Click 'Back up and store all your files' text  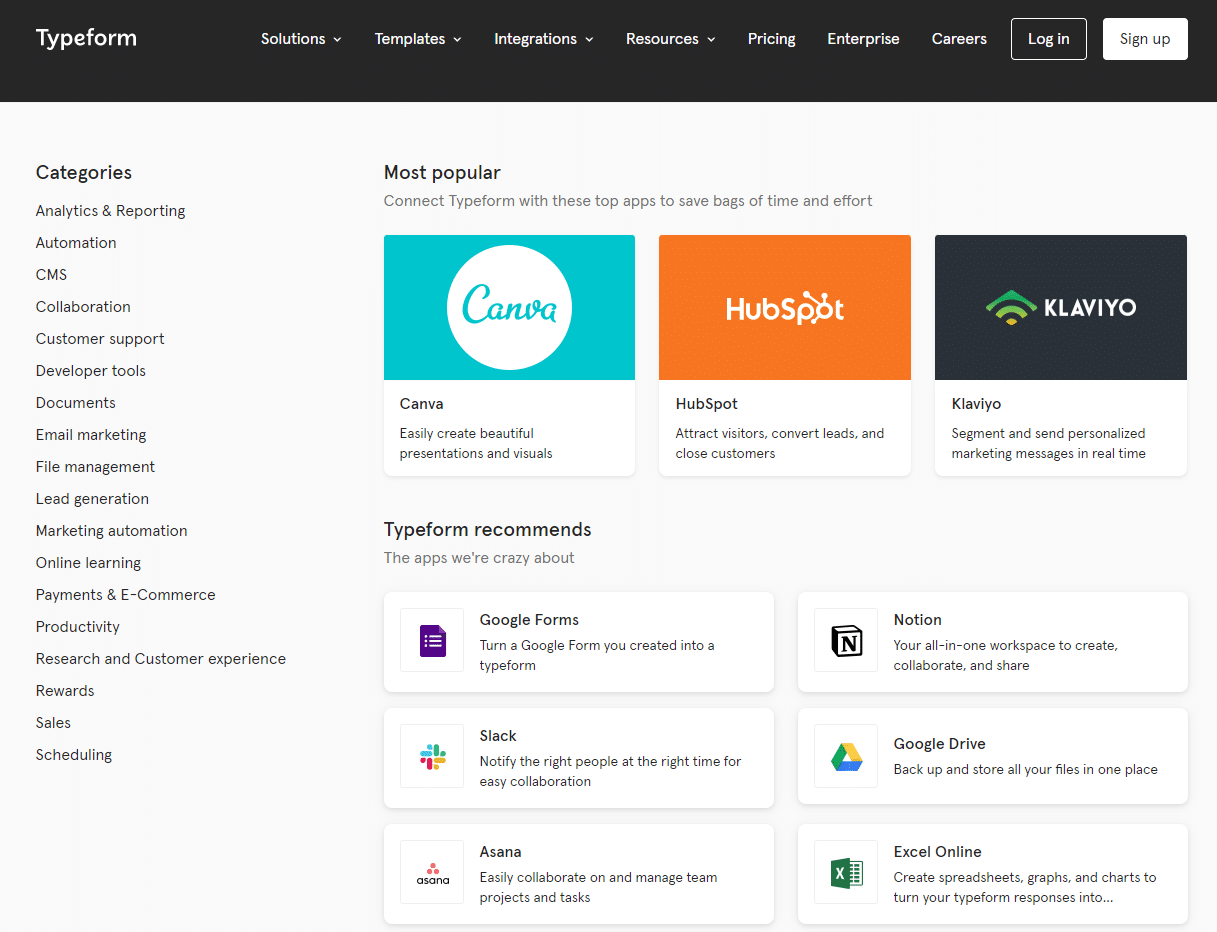[1026, 770]
